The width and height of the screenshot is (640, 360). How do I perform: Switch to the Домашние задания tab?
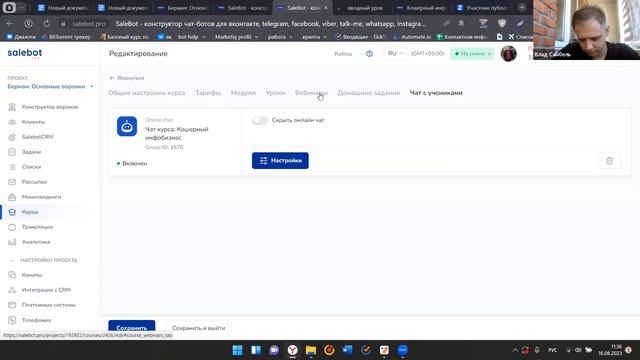(369, 93)
